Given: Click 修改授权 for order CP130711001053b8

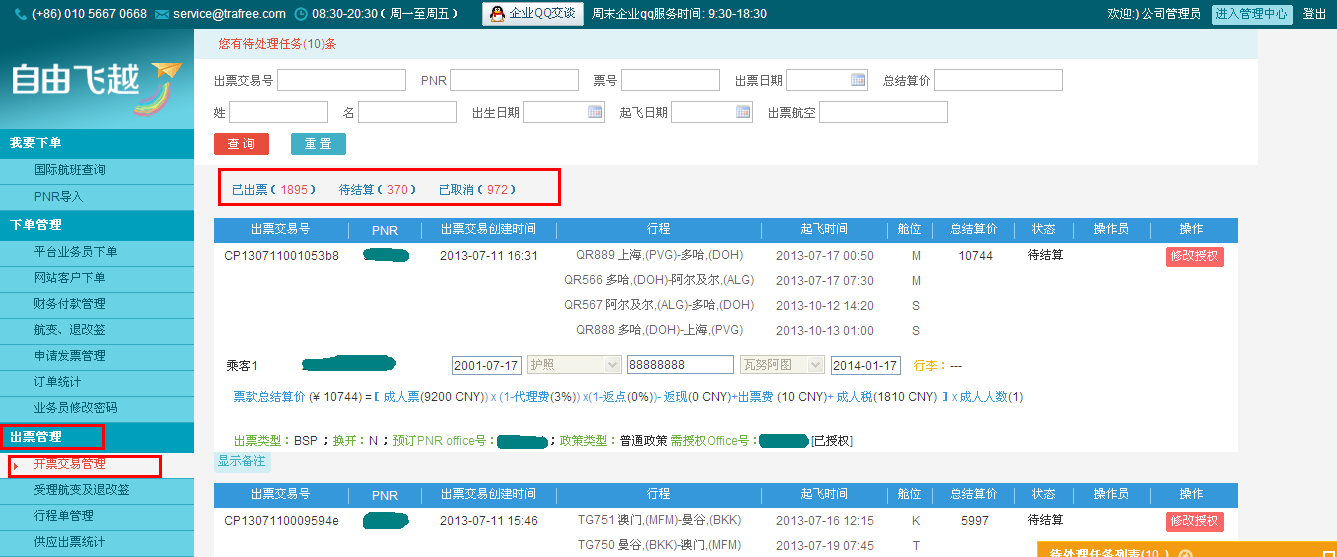Looking at the screenshot, I should (x=1194, y=256).
